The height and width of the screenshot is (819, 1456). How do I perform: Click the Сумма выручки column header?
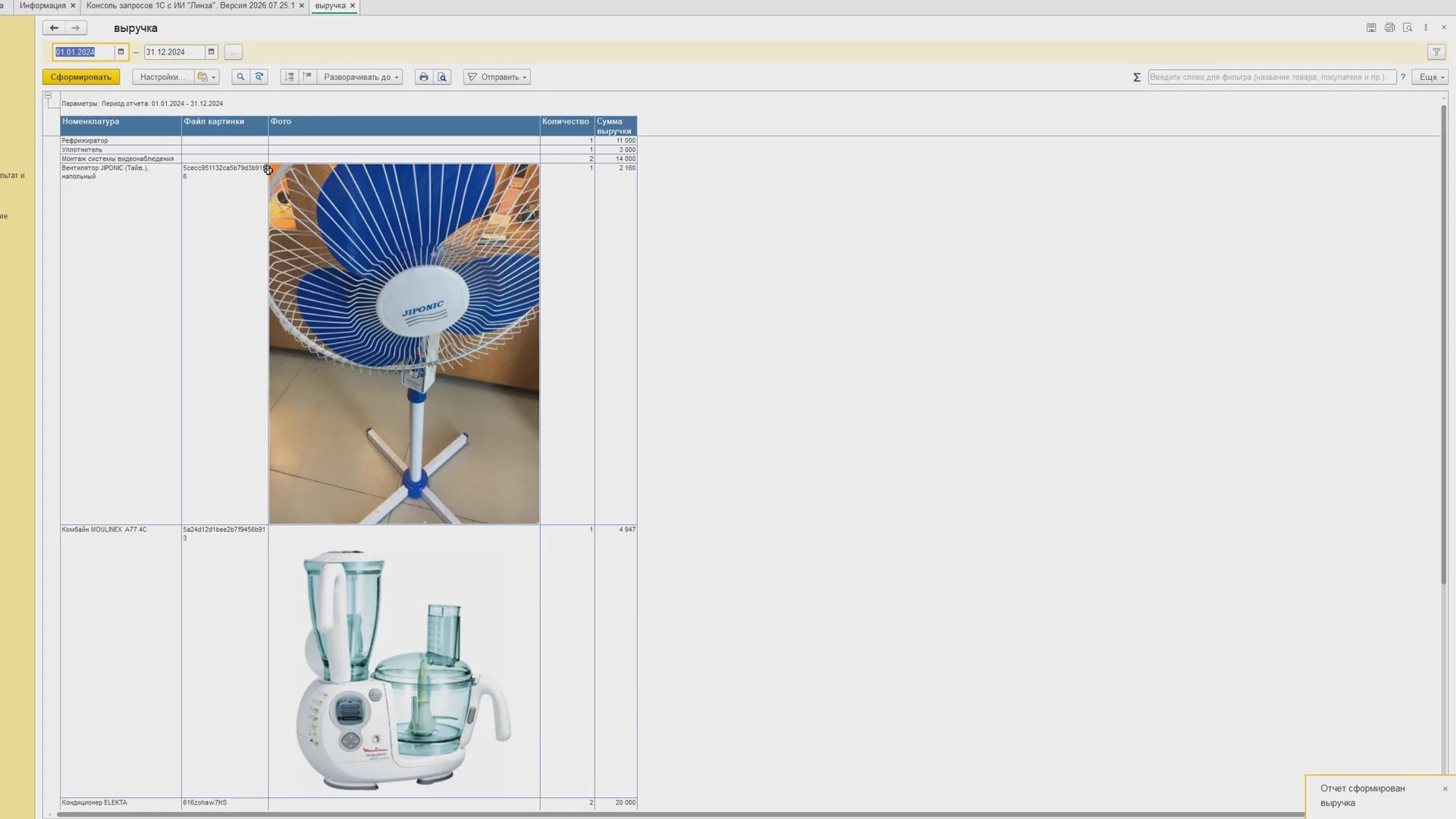pos(616,126)
